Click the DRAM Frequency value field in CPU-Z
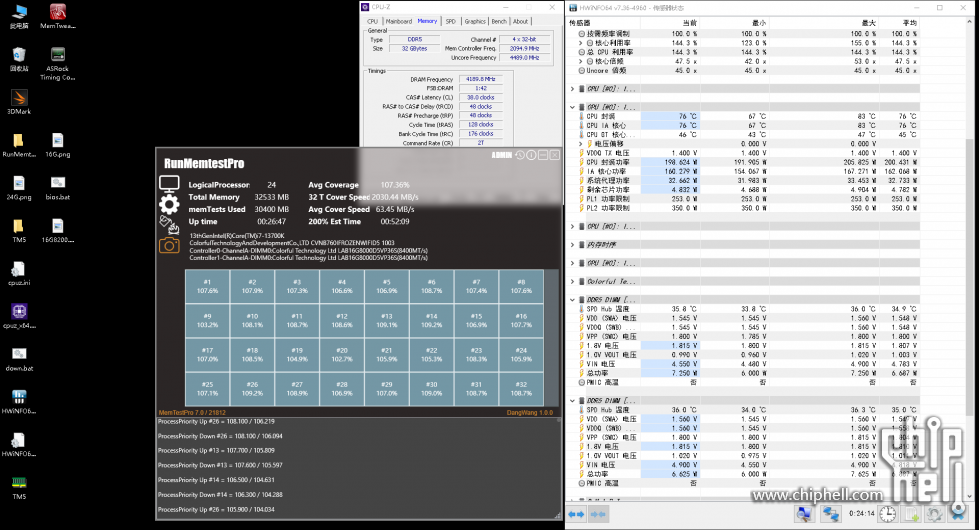Viewport: 979px width, 530px height. tap(481, 79)
